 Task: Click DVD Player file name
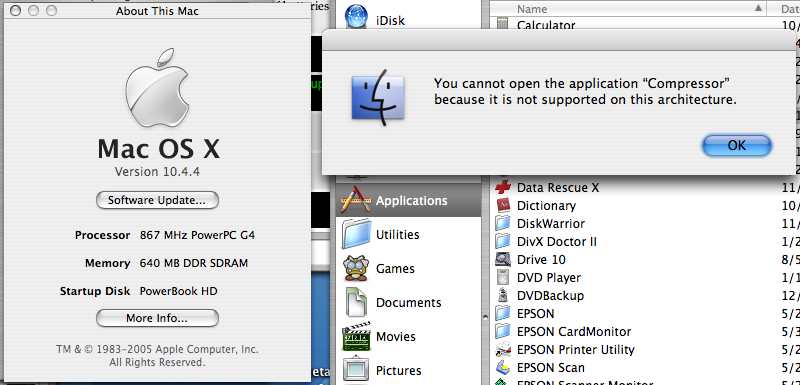(x=549, y=278)
